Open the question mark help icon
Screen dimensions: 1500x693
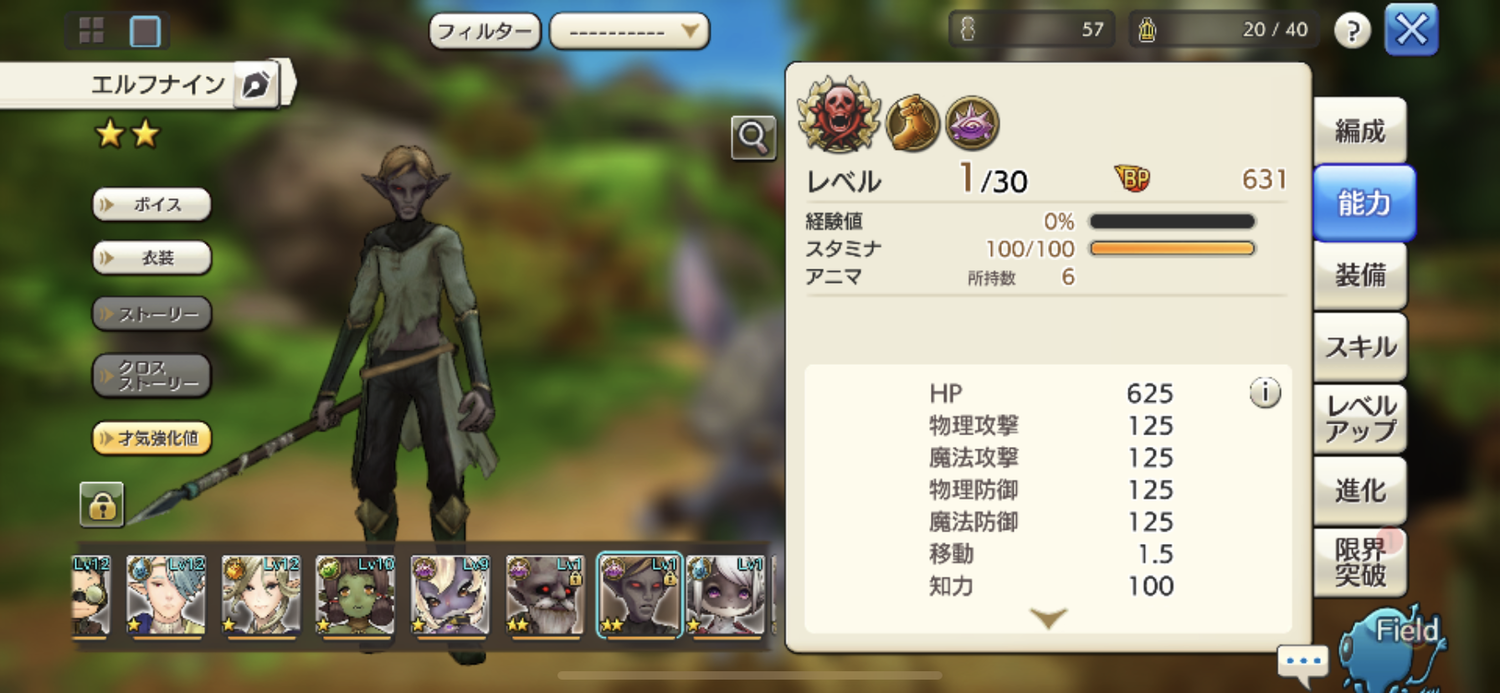coord(1352,30)
